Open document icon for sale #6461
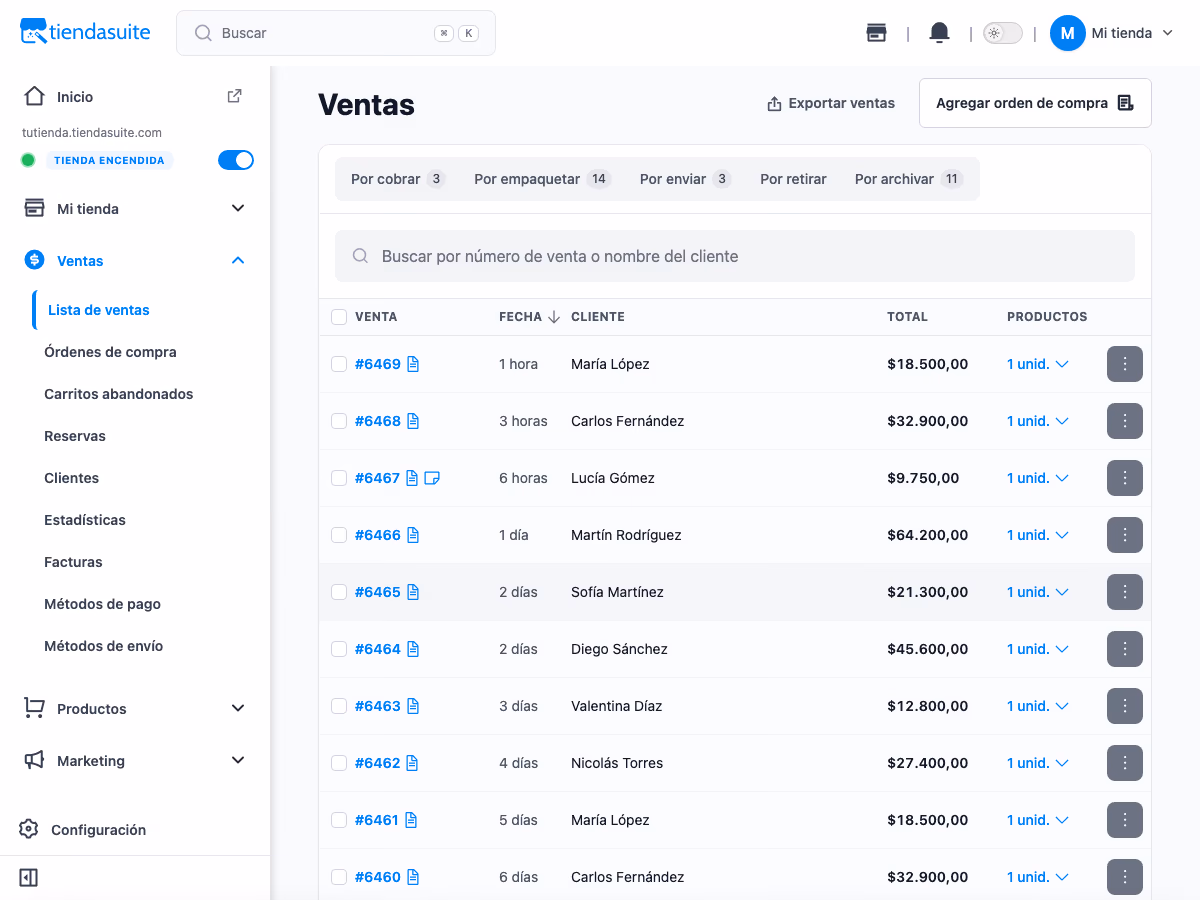1200x900 pixels. coord(411,820)
